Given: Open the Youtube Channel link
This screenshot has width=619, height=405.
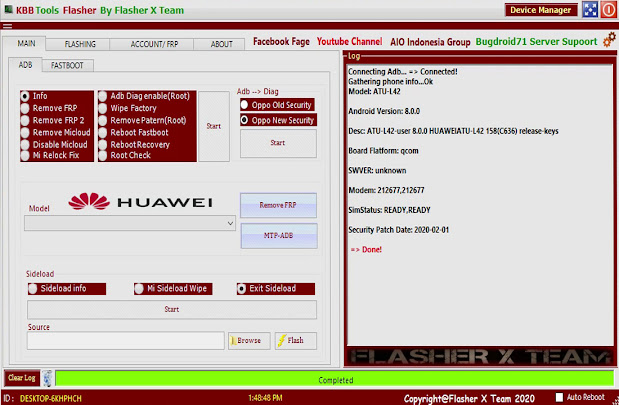Looking at the screenshot, I should click(x=349, y=41).
